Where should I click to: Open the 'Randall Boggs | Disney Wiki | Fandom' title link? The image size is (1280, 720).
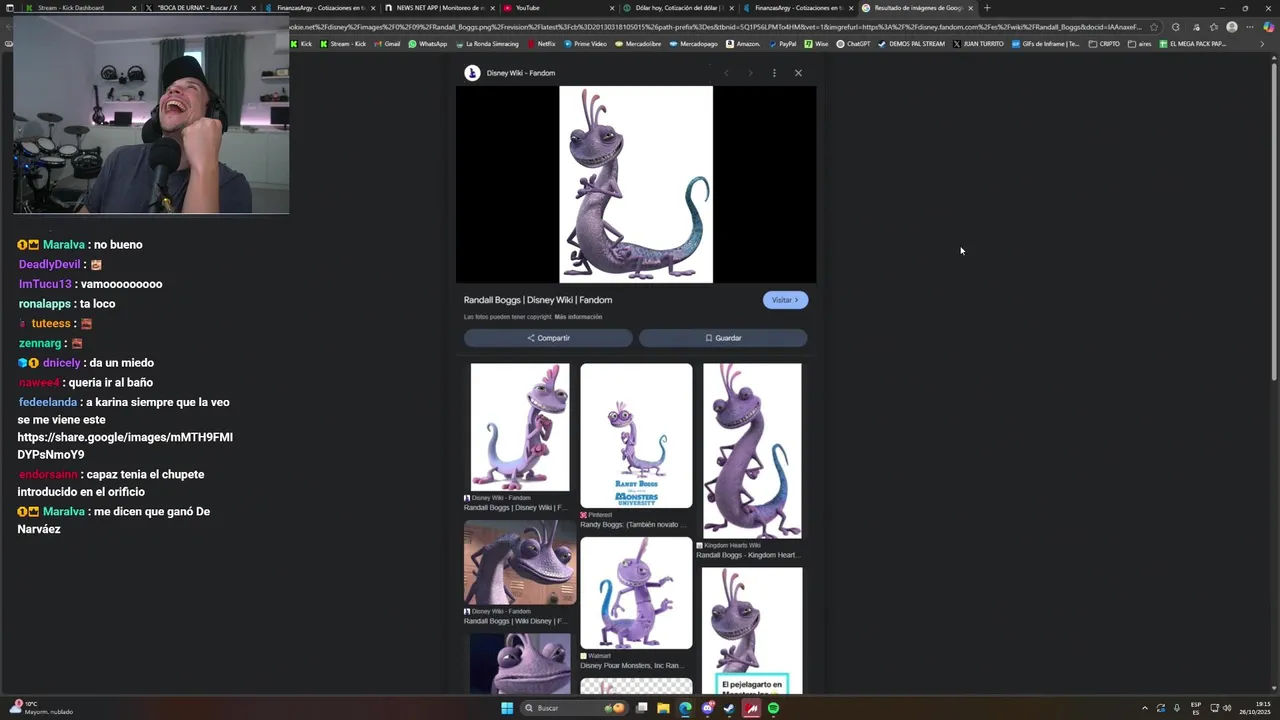click(x=538, y=300)
